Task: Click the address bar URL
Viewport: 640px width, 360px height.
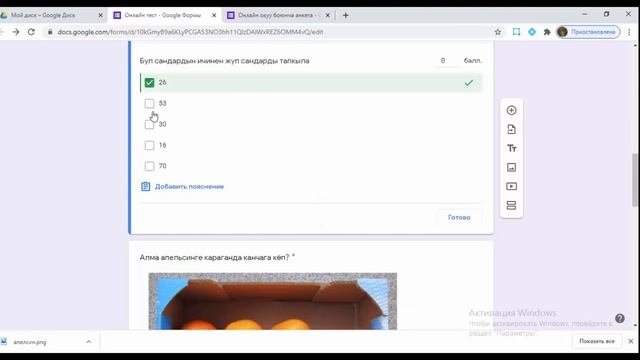Action: pos(191,32)
